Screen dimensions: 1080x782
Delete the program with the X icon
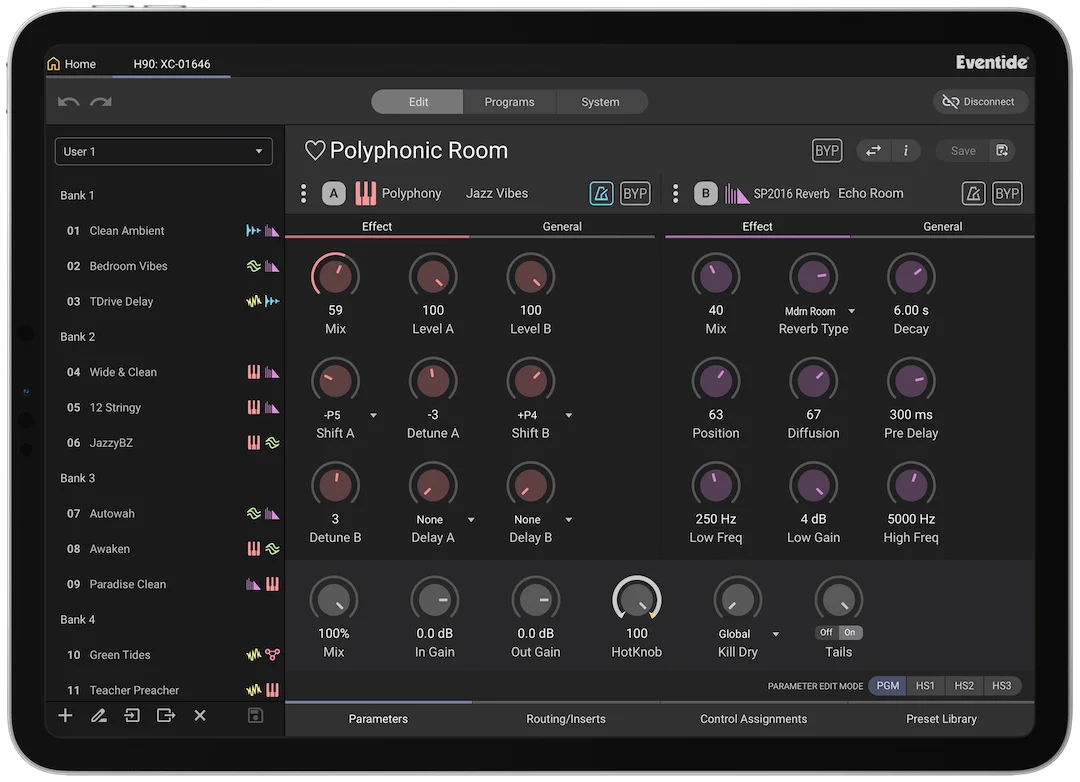tap(200, 716)
